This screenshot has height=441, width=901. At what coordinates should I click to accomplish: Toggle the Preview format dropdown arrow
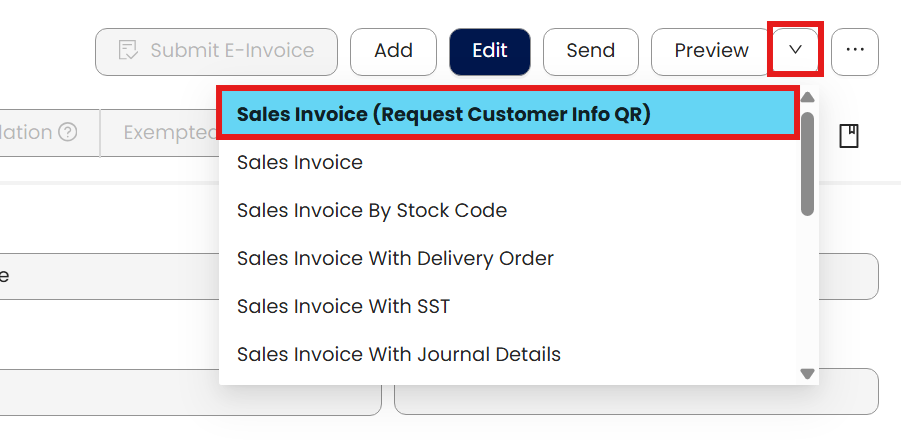[x=796, y=51]
